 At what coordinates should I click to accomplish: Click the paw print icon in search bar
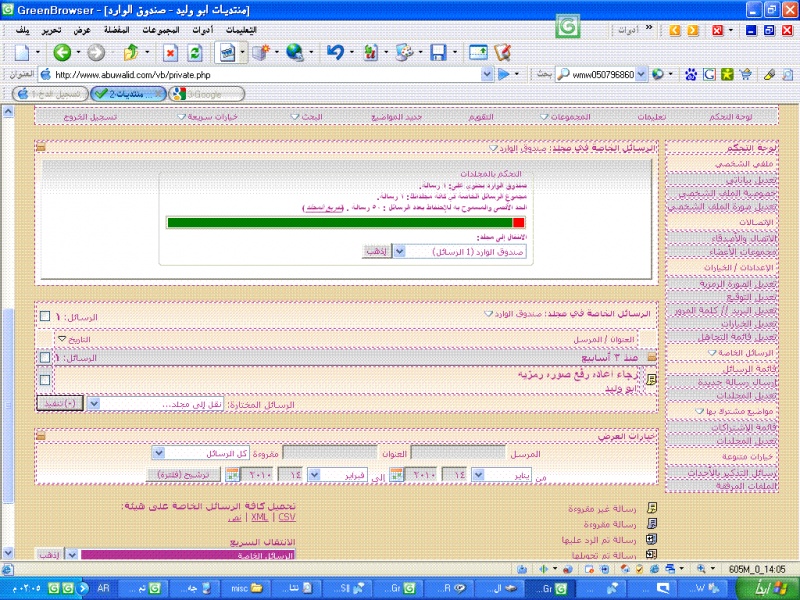pos(690,74)
